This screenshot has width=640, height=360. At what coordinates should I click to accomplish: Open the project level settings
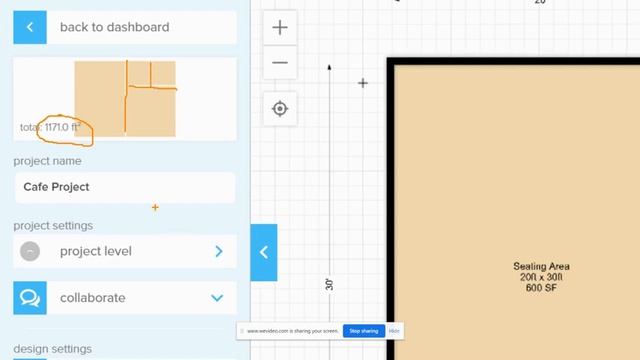(125, 251)
